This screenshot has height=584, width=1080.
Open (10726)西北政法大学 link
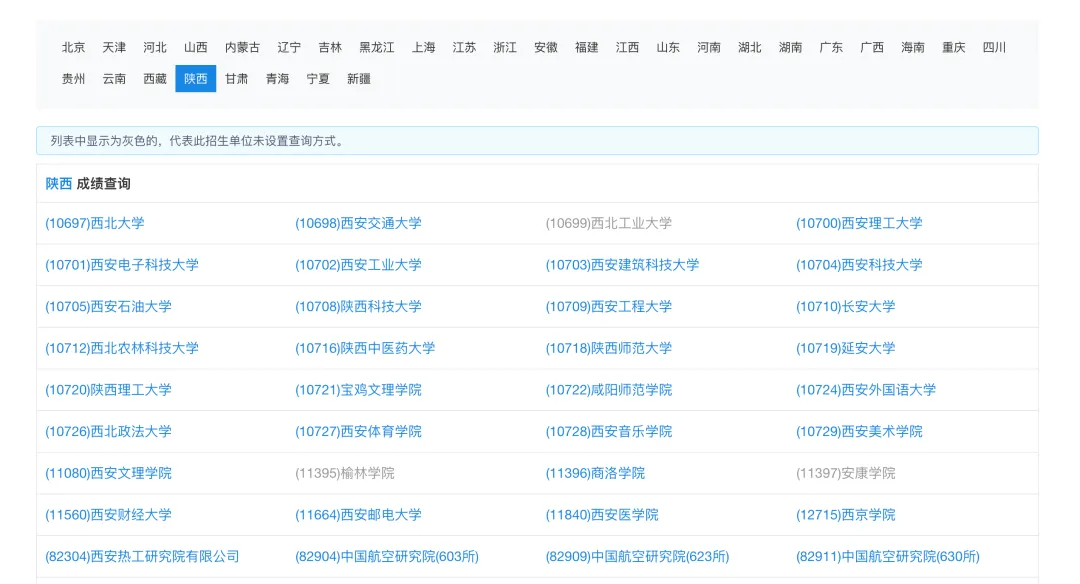(108, 432)
